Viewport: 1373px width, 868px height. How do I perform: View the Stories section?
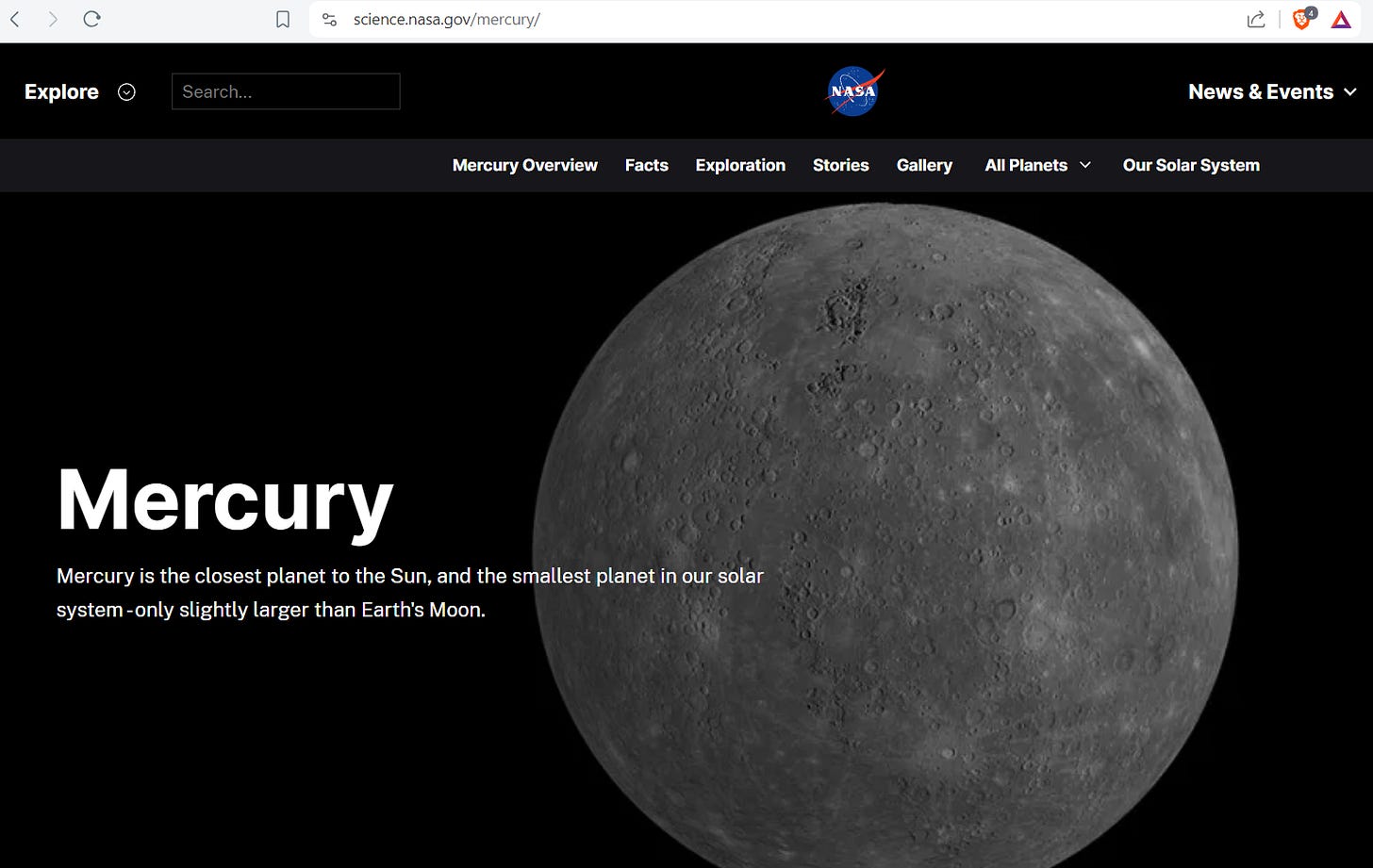(x=840, y=165)
